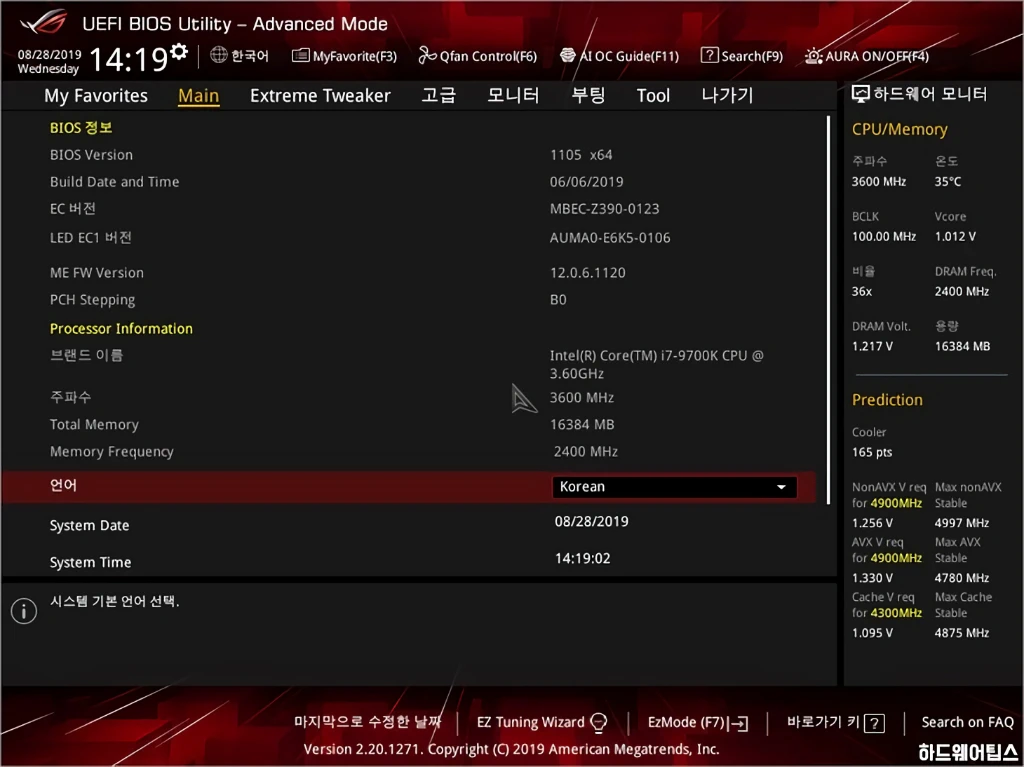Select the Main tab
This screenshot has width=1024, height=767.
coord(199,95)
